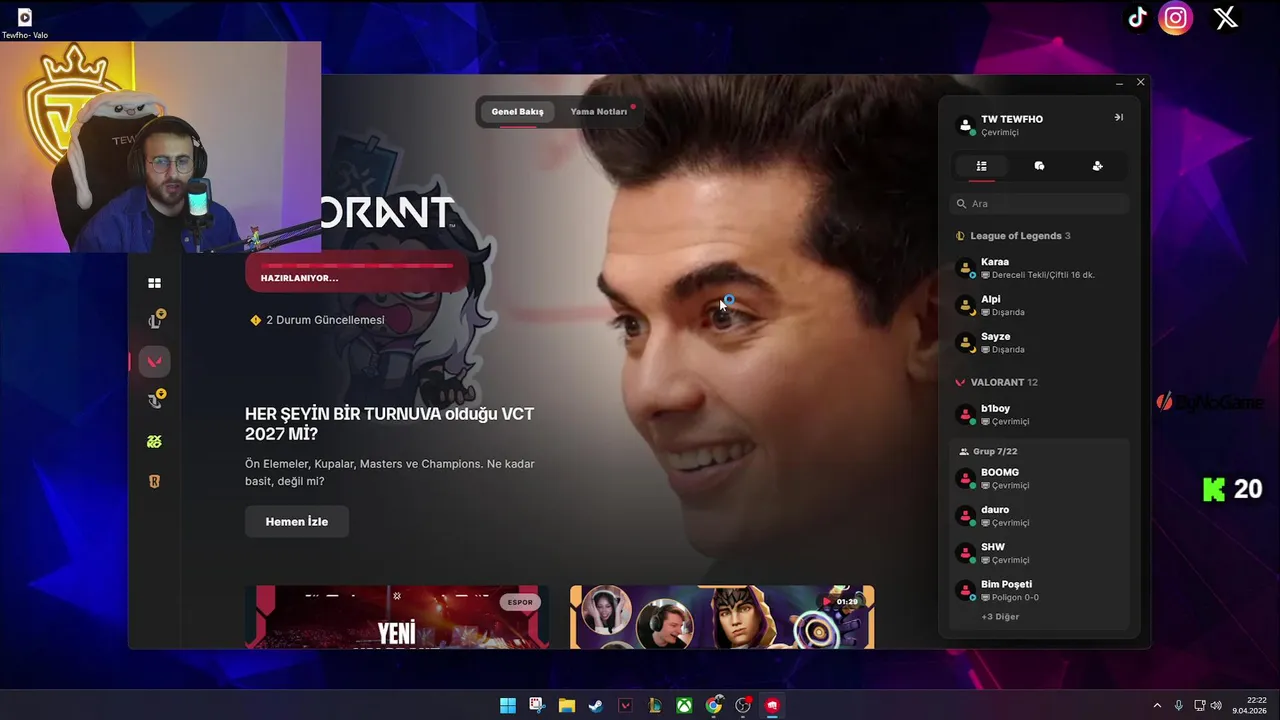
Task: Switch to Yama Notları tab
Action: click(x=599, y=112)
